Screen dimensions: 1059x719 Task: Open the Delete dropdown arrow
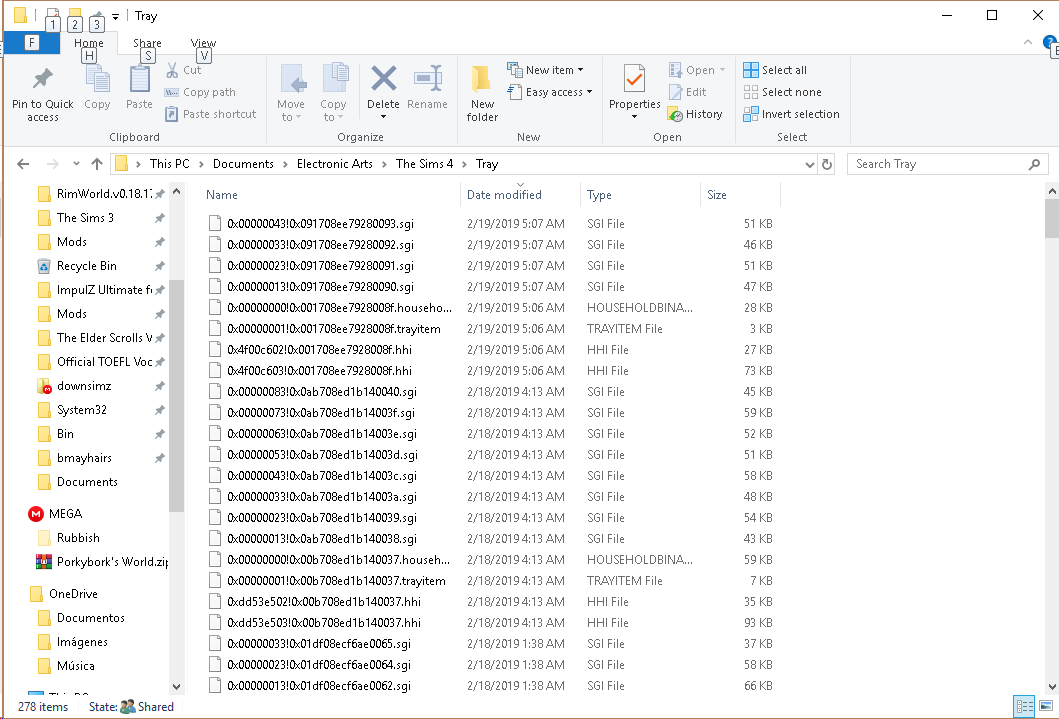point(384,117)
